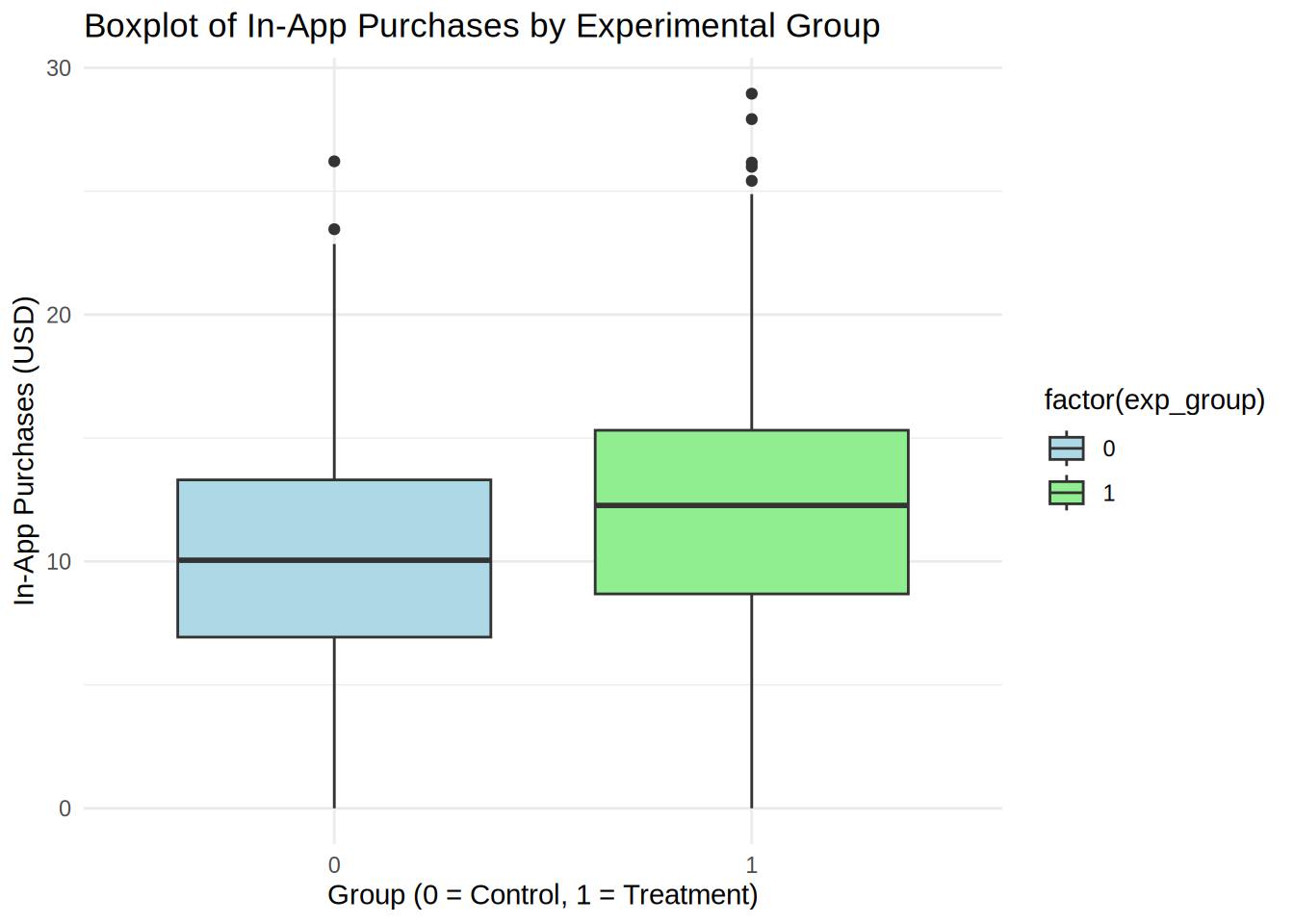Select the highest outlier point in the treatment group
Image resolution: width=1294 pixels, height=924 pixels.
[x=752, y=94]
